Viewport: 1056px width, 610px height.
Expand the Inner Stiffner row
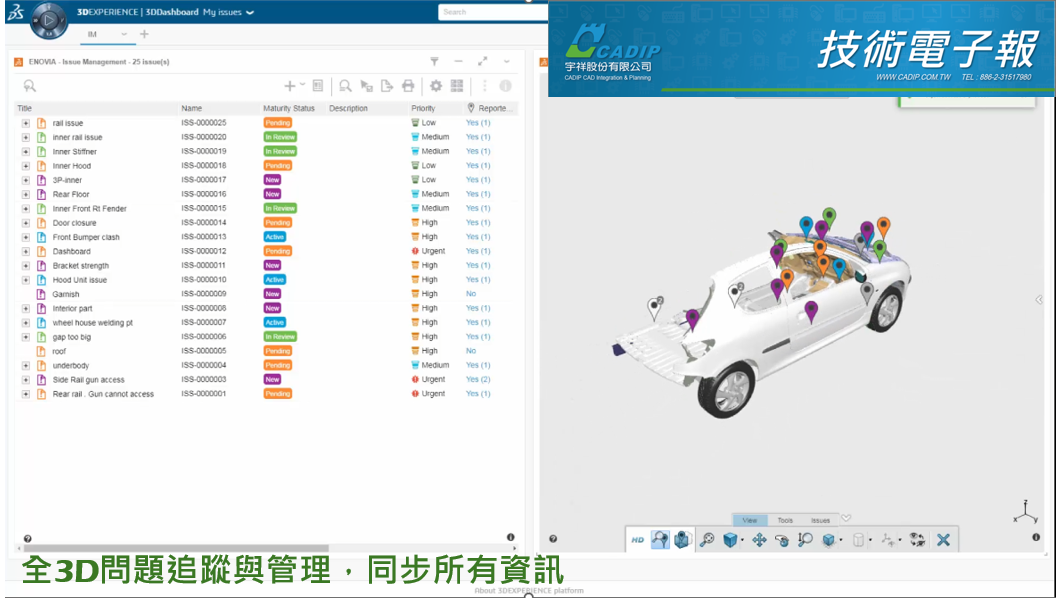tap(26, 151)
